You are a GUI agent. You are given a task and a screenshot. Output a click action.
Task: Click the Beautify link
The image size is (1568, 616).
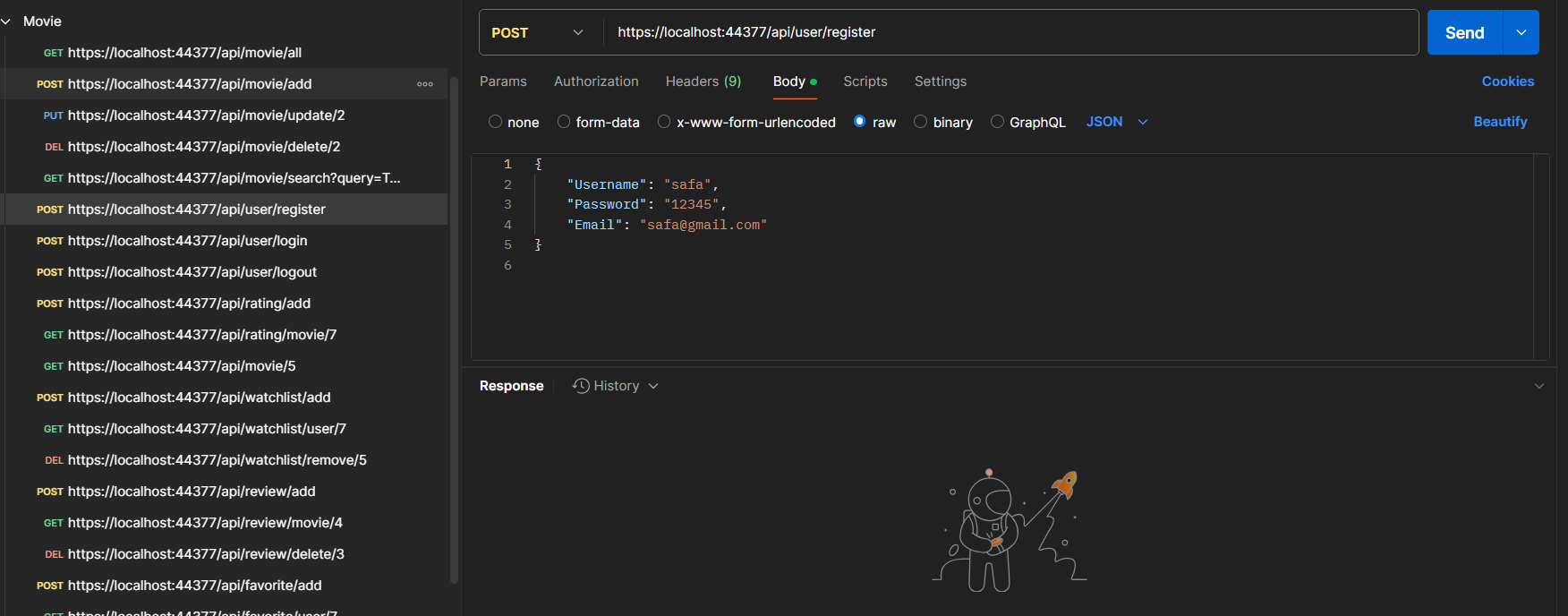1500,122
